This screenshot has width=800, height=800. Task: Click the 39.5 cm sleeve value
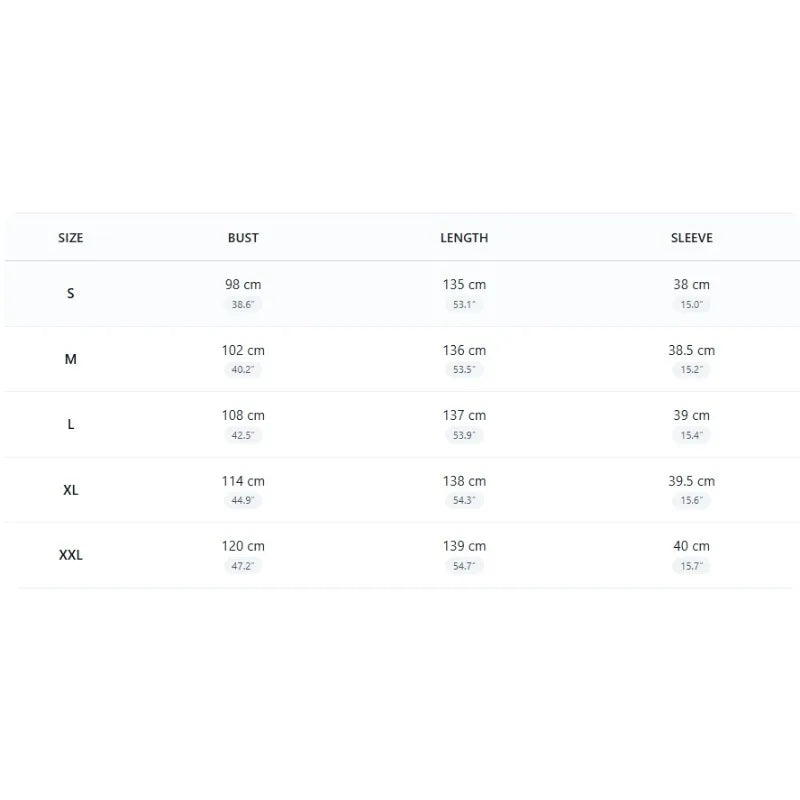[x=691, y=481]
